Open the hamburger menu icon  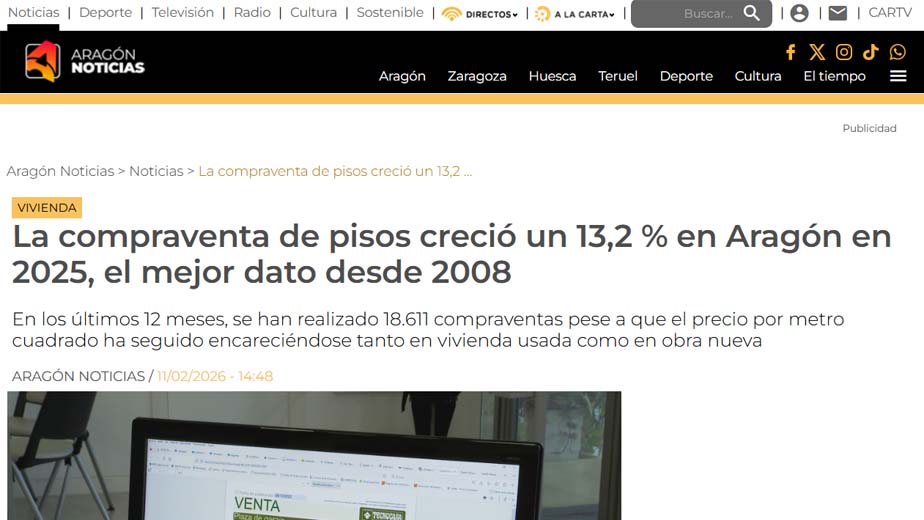point(898,76)
